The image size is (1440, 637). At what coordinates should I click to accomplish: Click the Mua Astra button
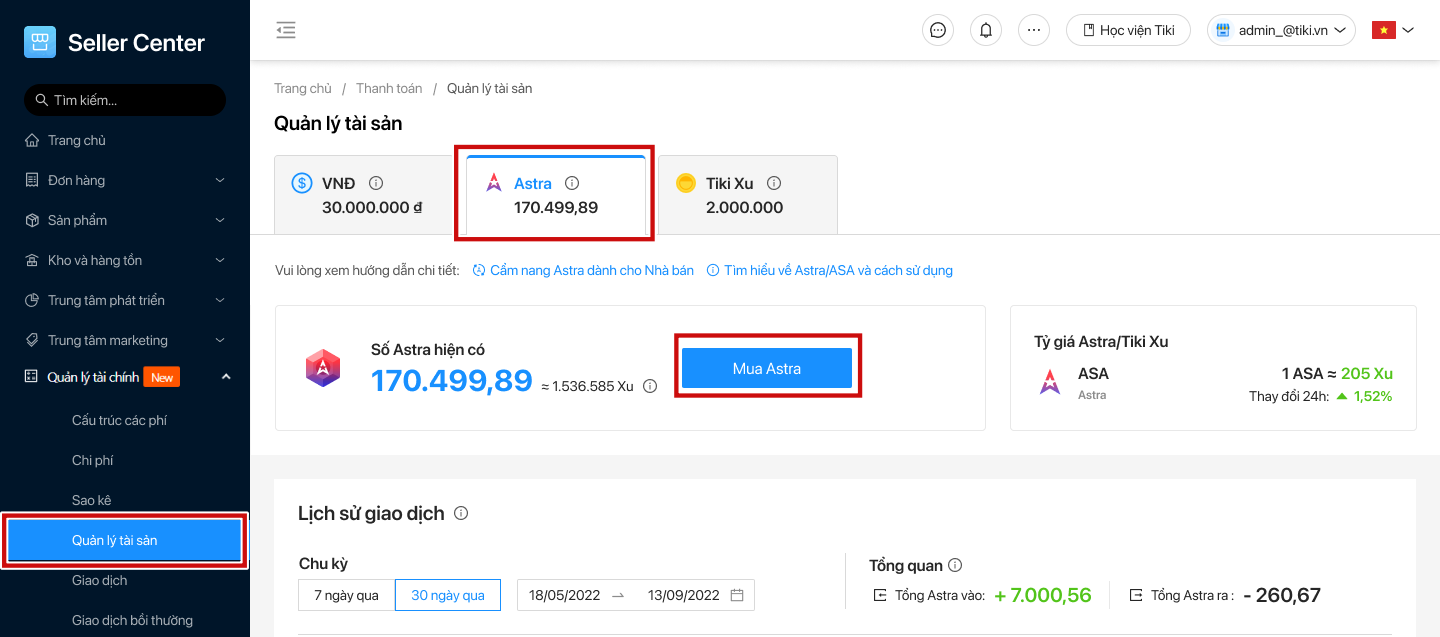(767, 368)
